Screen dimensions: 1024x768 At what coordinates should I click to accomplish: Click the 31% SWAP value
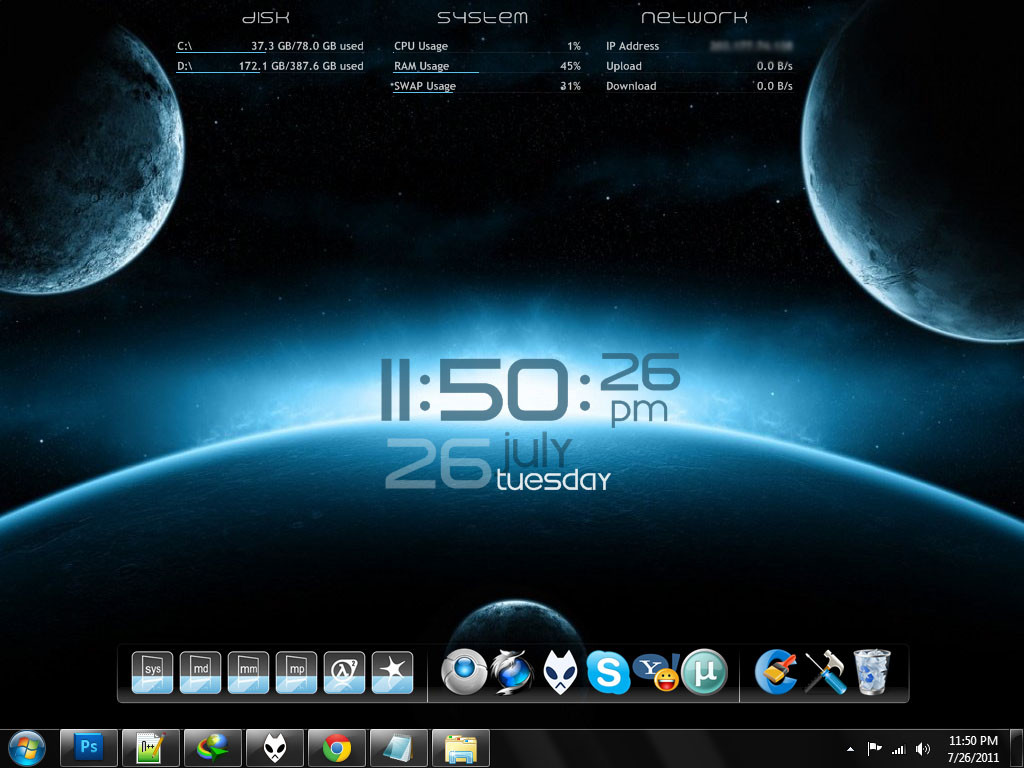(570, 86)
